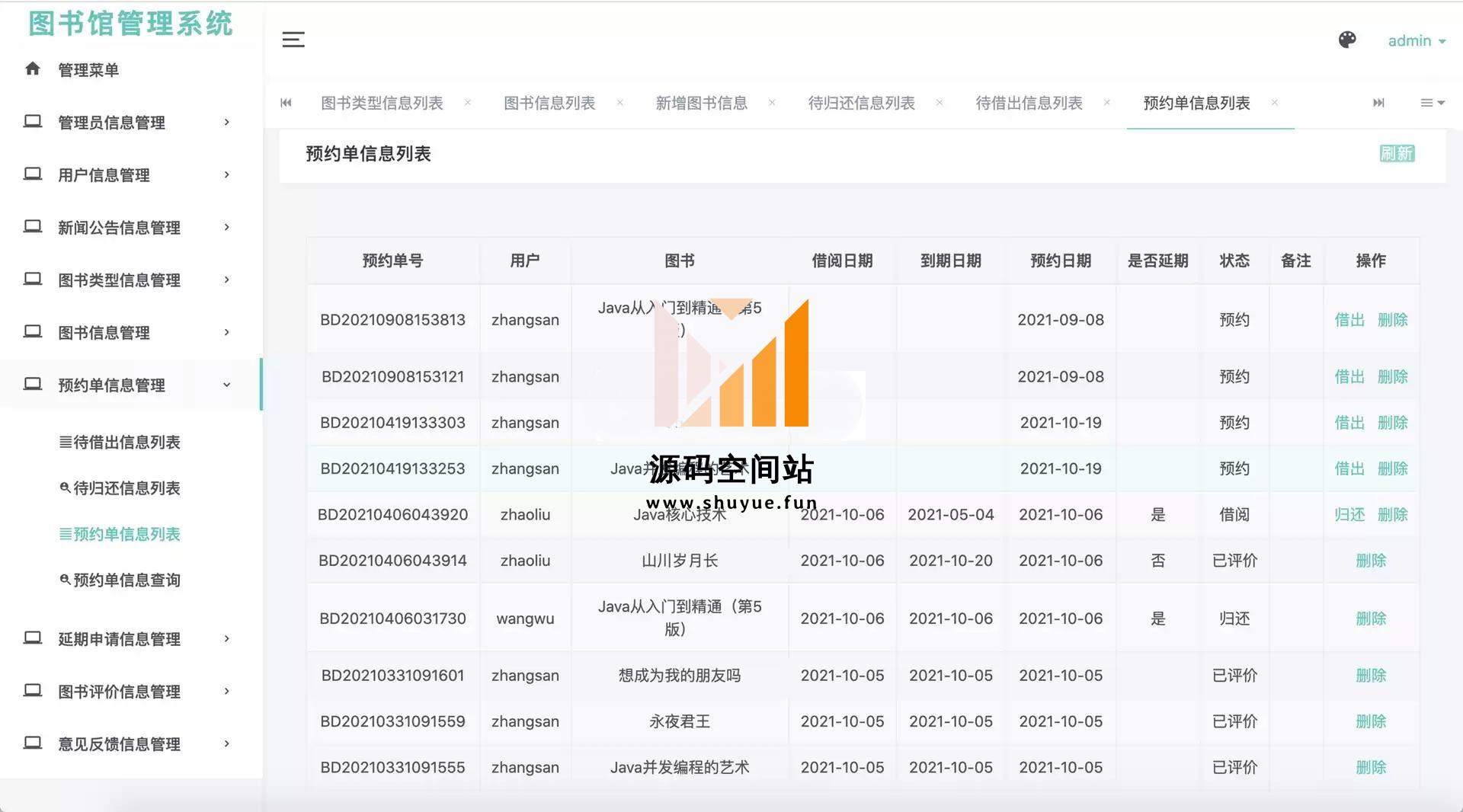Image resolution: width=1463 pixels, height=812 pixels.
Task: Click the laptop icon for 图书信息管理
Action: click(x=32, y=331)
